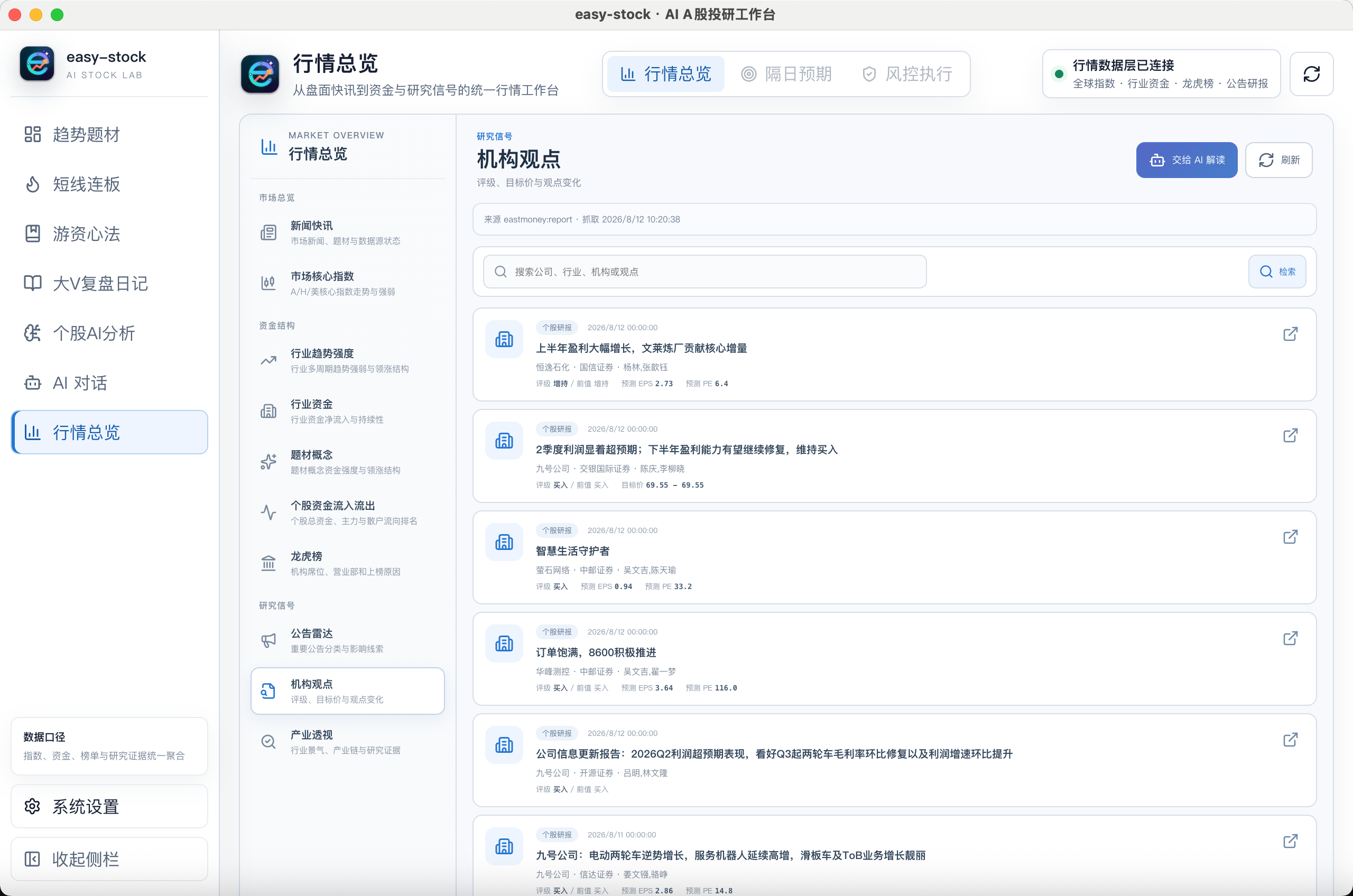Select 机构观点 submenu item
The image size is (1353, 896).
coord(348,691)
